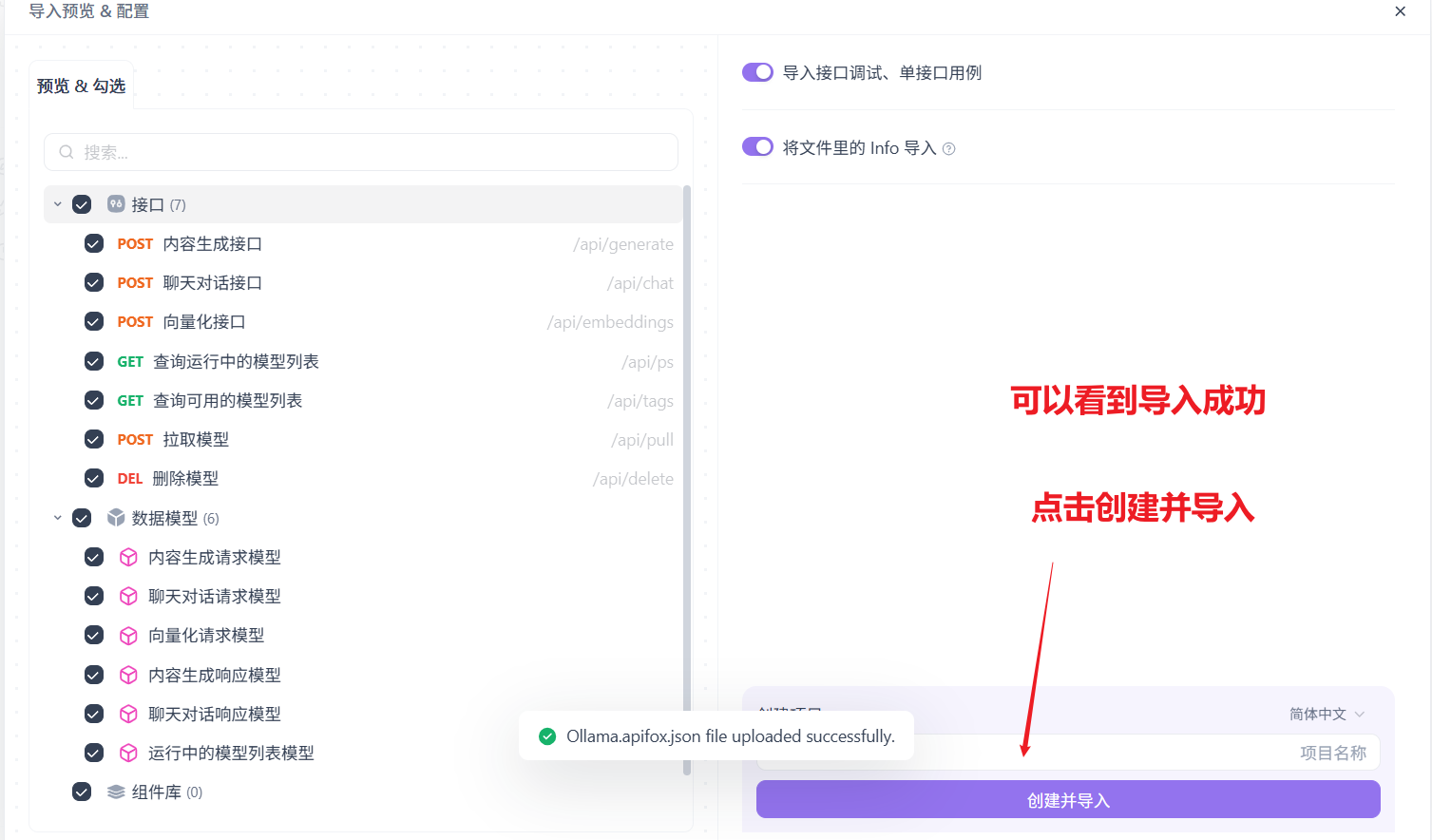Uncheck 删除模型 checkbox
The width and height of the screenshot is (1432, 840).
click(94, 478)
